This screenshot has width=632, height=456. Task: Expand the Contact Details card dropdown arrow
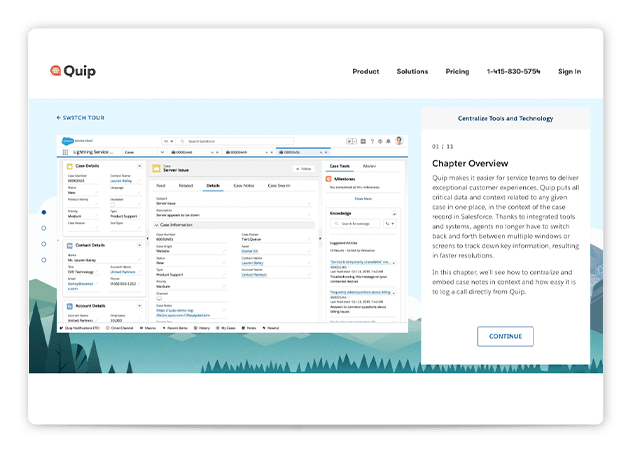pos(139,246)
